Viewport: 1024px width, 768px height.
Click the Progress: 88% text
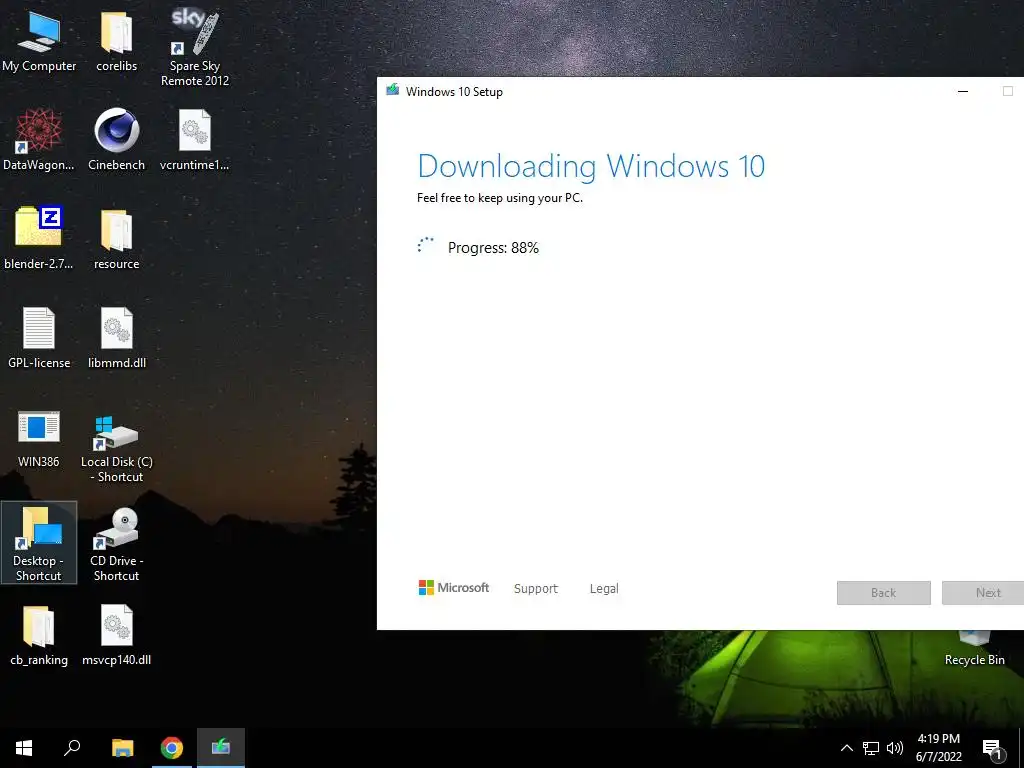click(493, 248)
